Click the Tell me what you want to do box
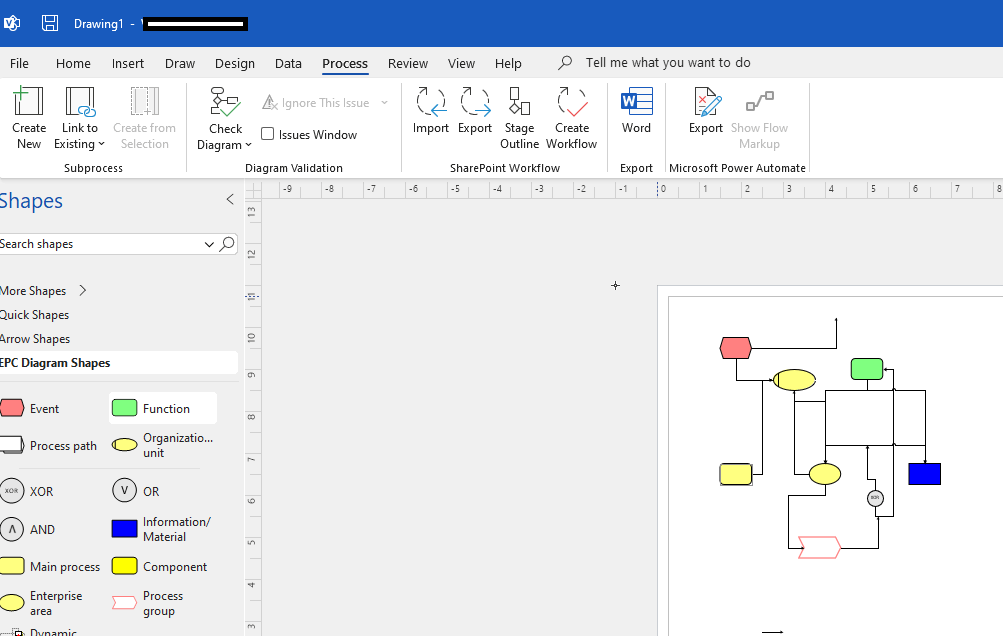The width and height of the screenshot is (1003, 636). (668, 63)
